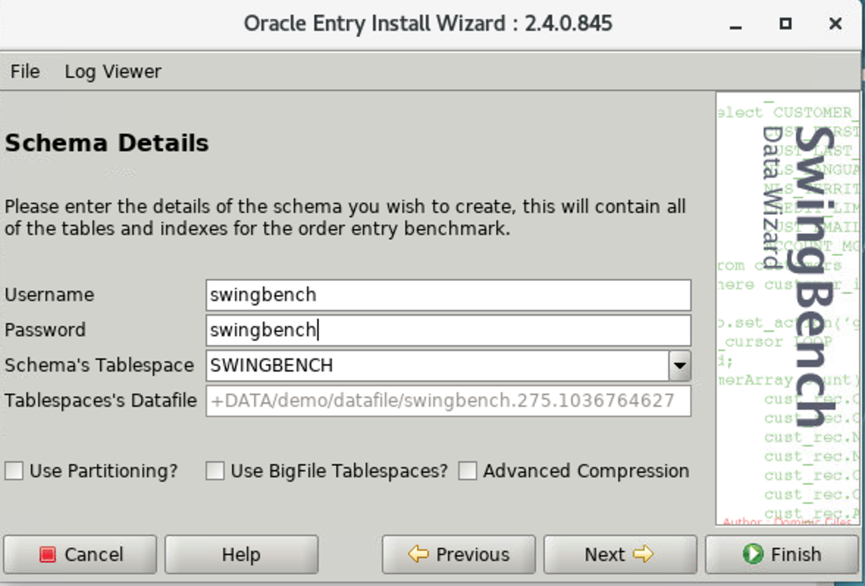Enable Advanced Compression
Screen dimensions: 865x586
point(467,470)
